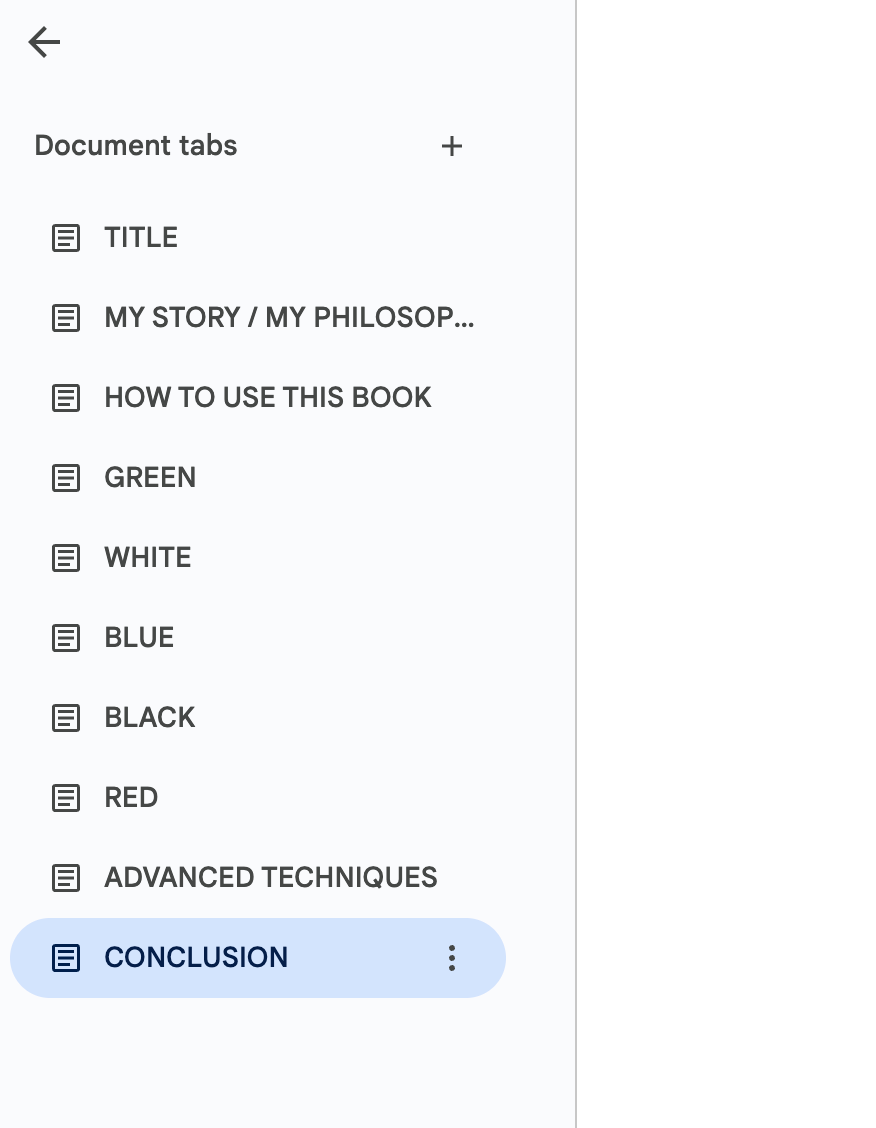Screen dimensions: 876x1128
Task: Select the highlighted CONCLUSION tab
Action: (x=257, y=958)
